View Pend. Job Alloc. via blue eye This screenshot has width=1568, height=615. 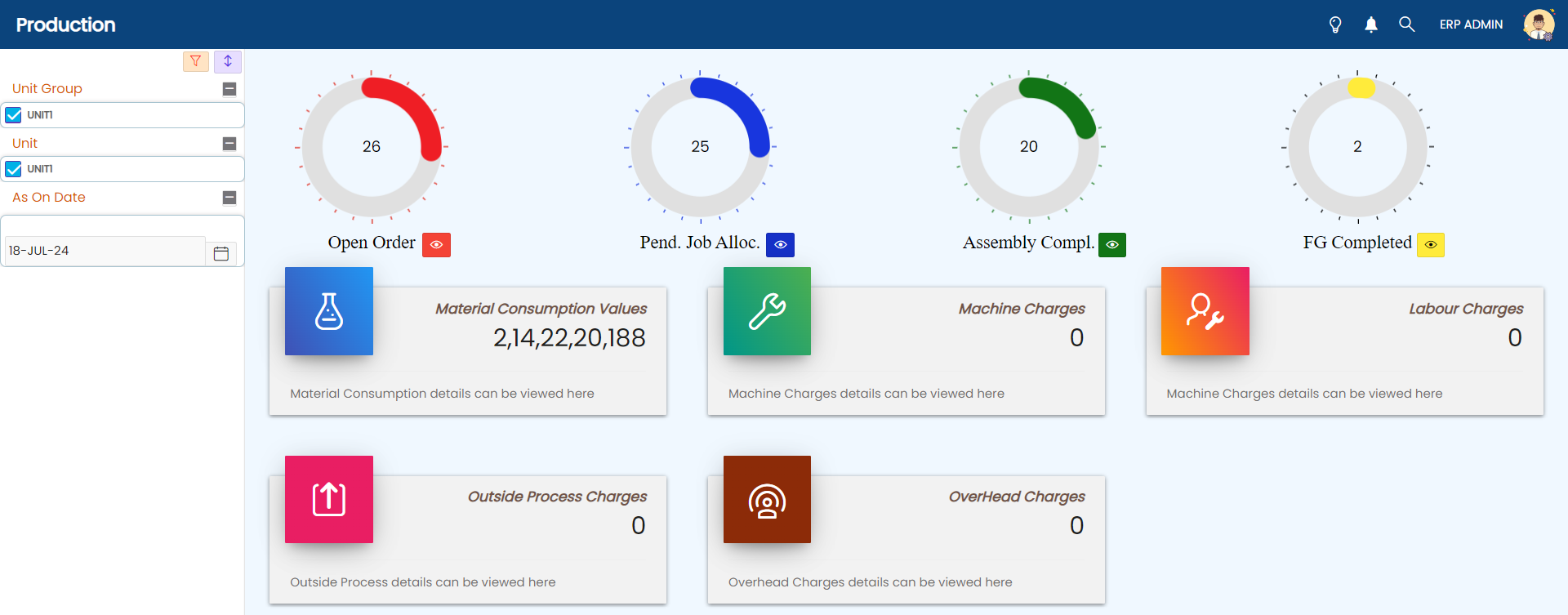780,244
